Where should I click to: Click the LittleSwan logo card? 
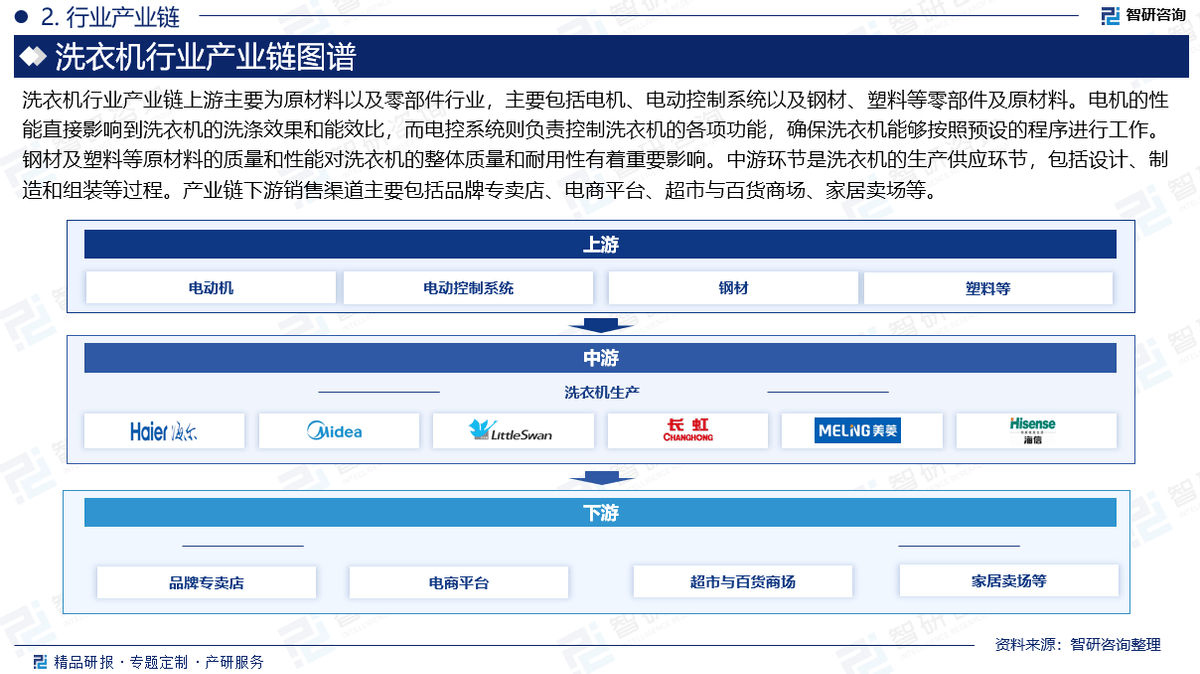tap(513, 431)
